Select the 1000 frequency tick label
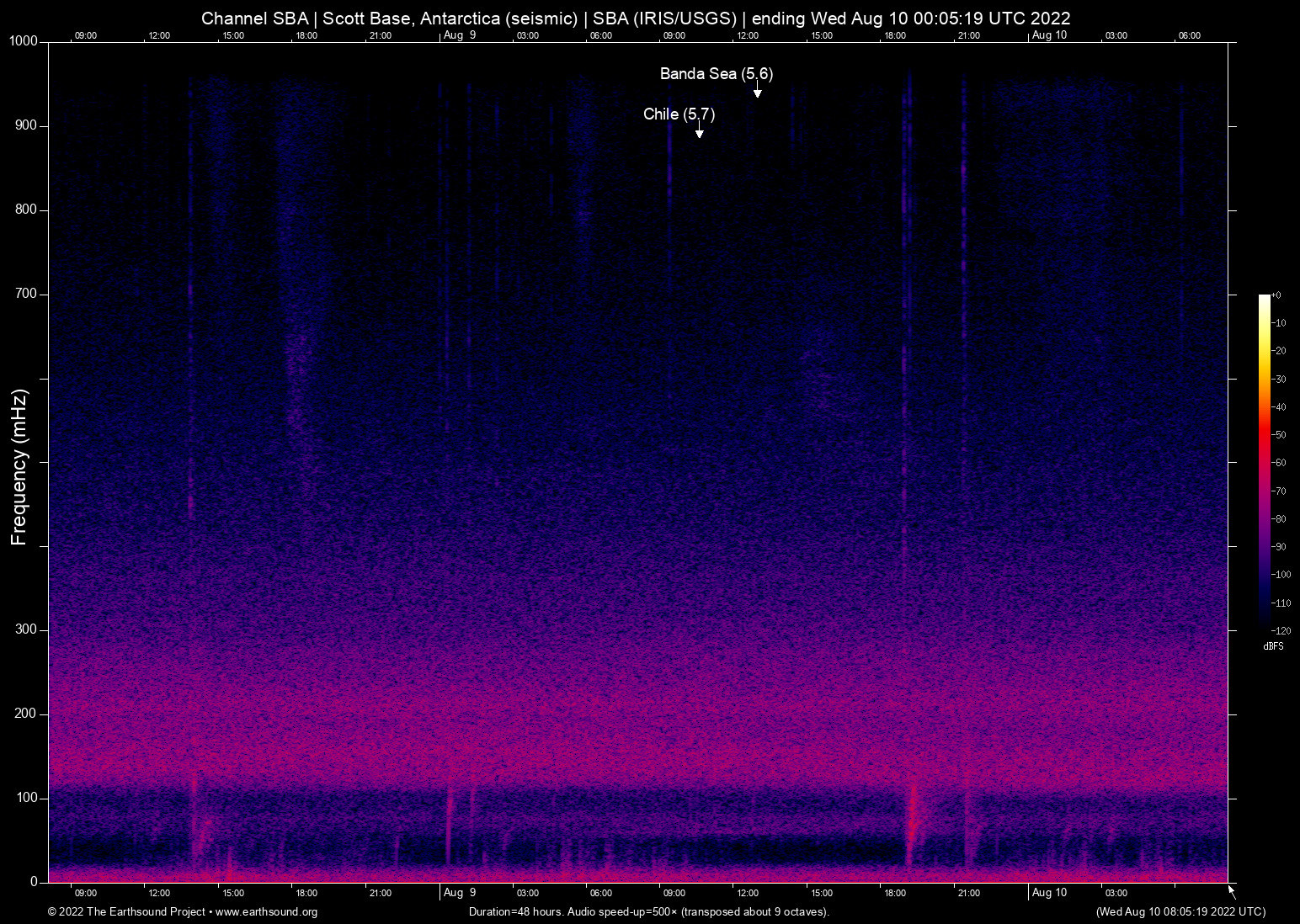 [x=23, y=40]
